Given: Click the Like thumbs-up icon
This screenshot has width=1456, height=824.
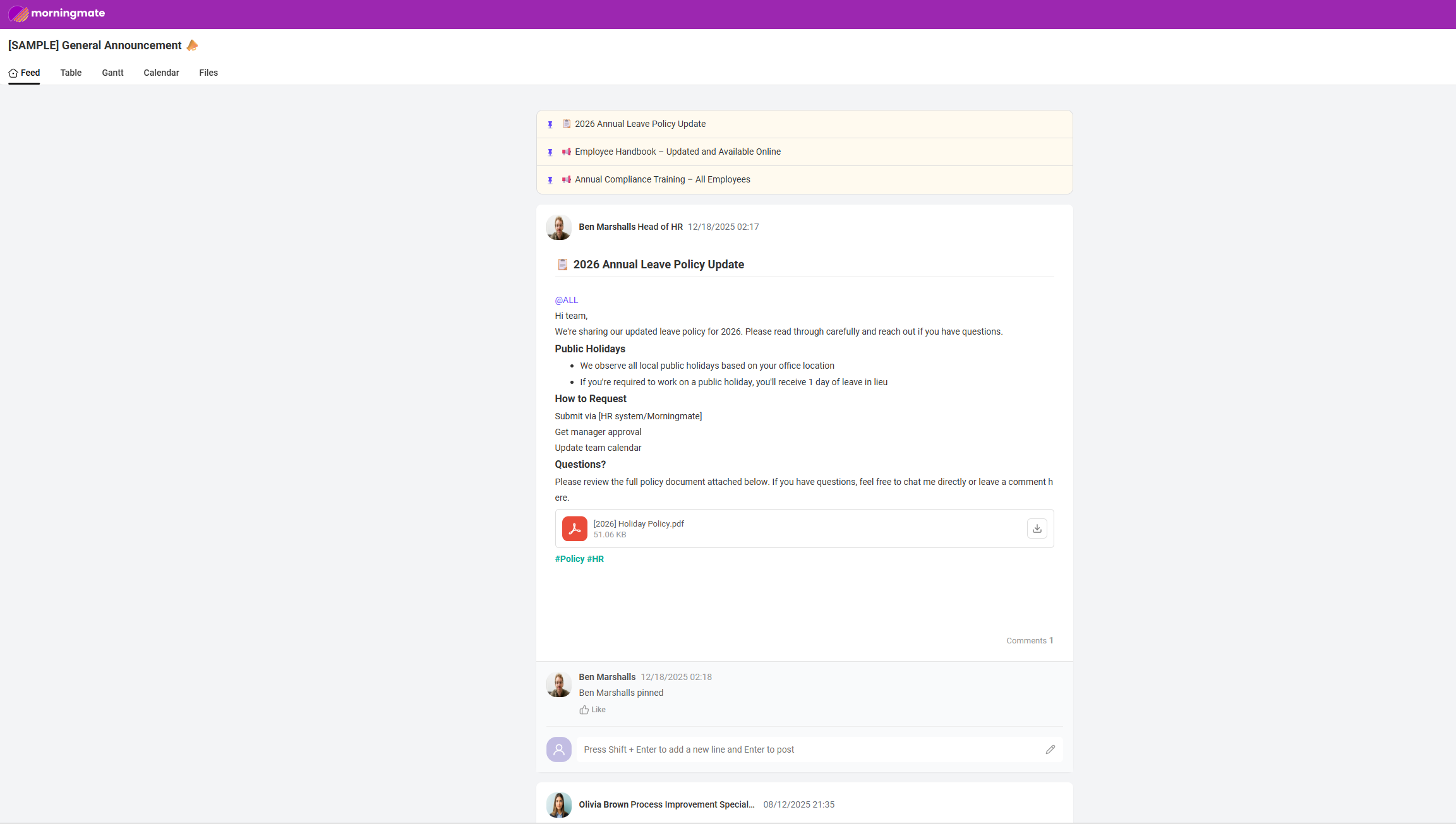Looking at the screenshot, I should pyautogui.click(x=584, y=710).
